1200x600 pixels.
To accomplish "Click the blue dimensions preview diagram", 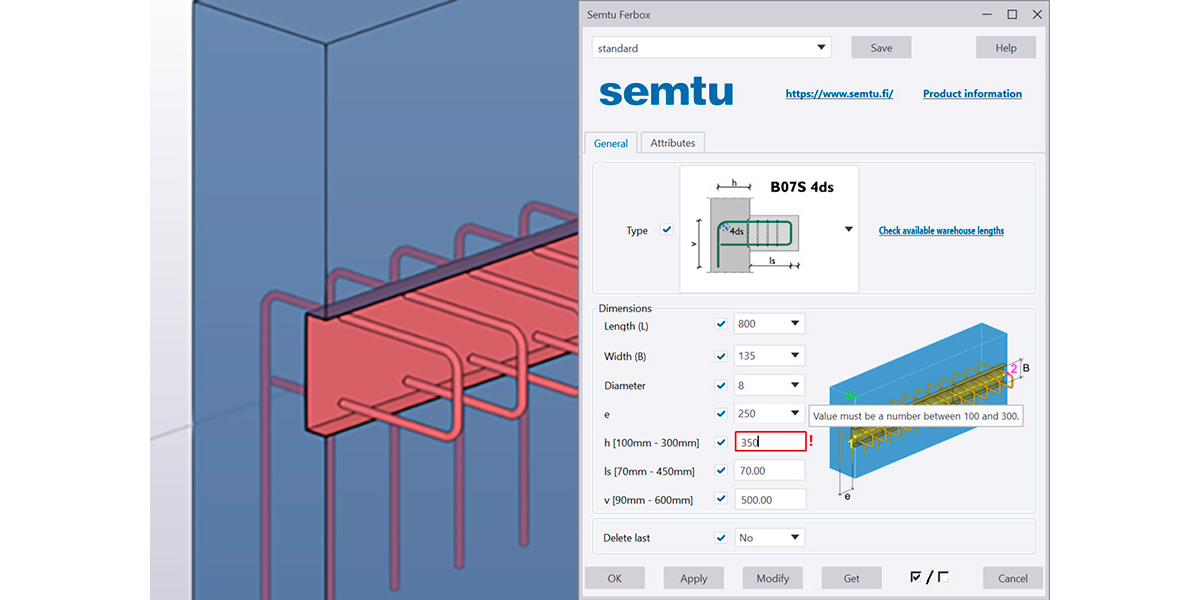I will pyautogui.click(x=927, y=410).
